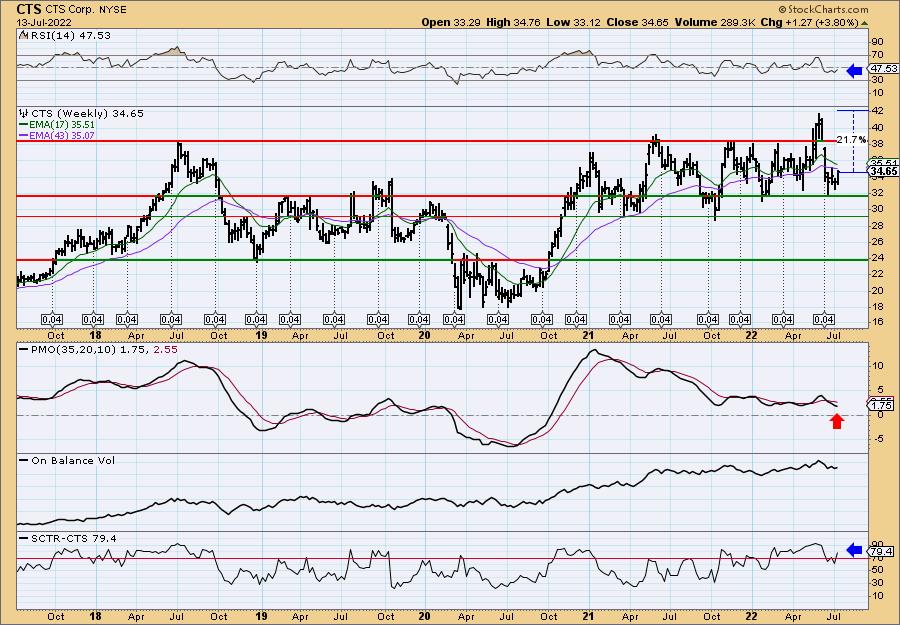Image resolution: width=900 pixels, height=625 pixels.
Task: Click the green up-triangle beside the change
Action: (864, 23)
